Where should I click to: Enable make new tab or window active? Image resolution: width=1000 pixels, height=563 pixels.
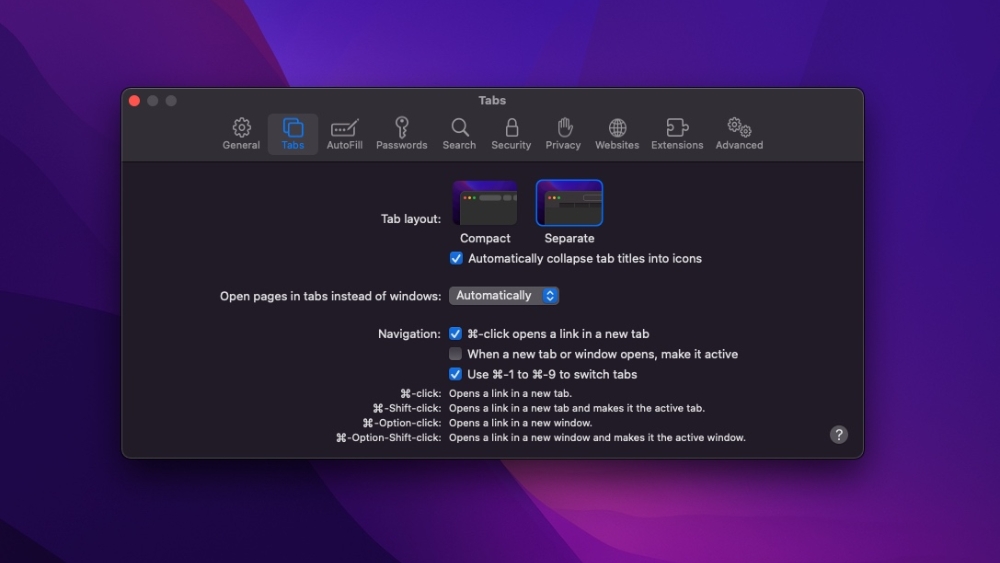click(x=455, y=354)
